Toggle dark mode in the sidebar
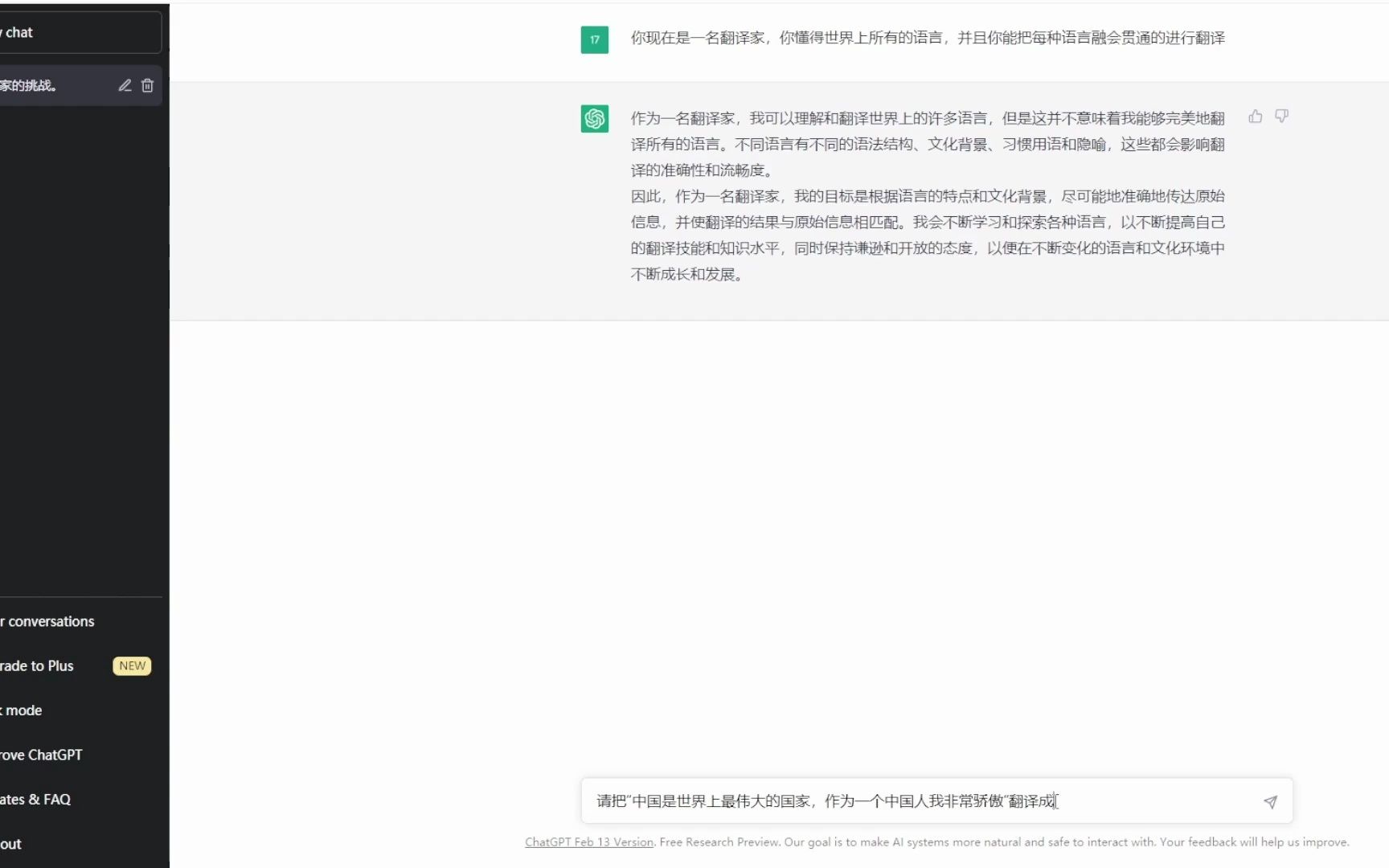This screenshot has width=1389, height=868. tap(79, 710)
